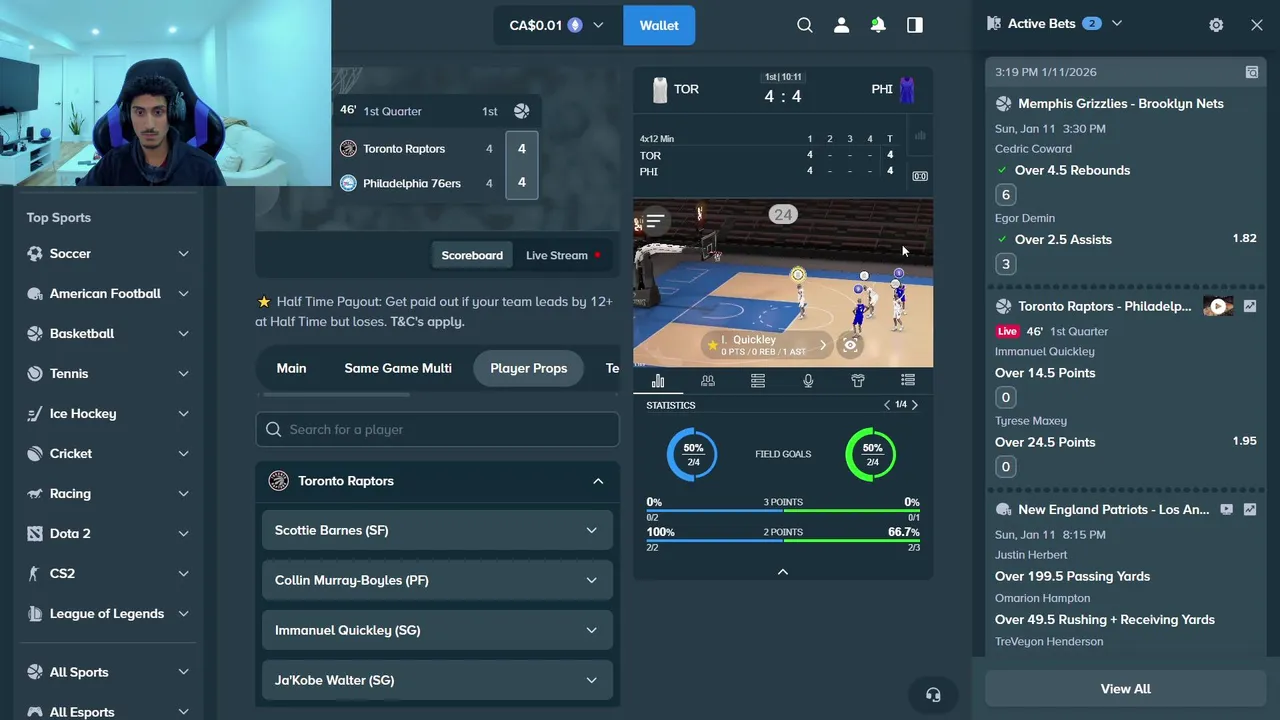
Task: Switch to the Scoreboard view
Action: point(472,255)
